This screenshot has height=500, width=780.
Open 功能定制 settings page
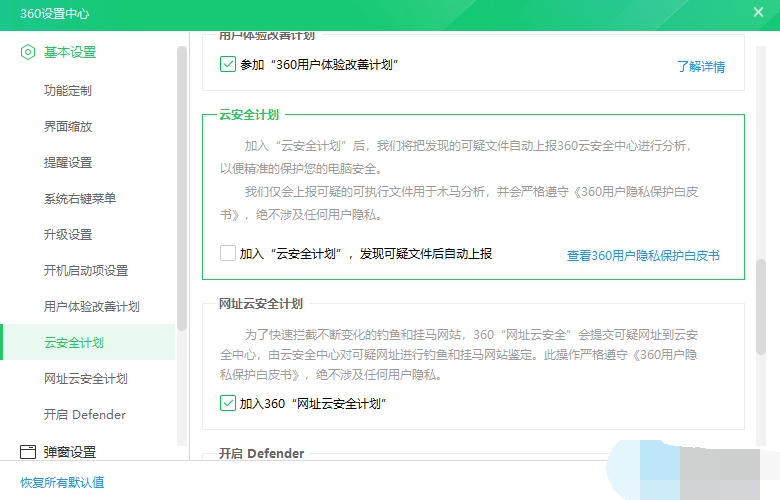[68, 90]
